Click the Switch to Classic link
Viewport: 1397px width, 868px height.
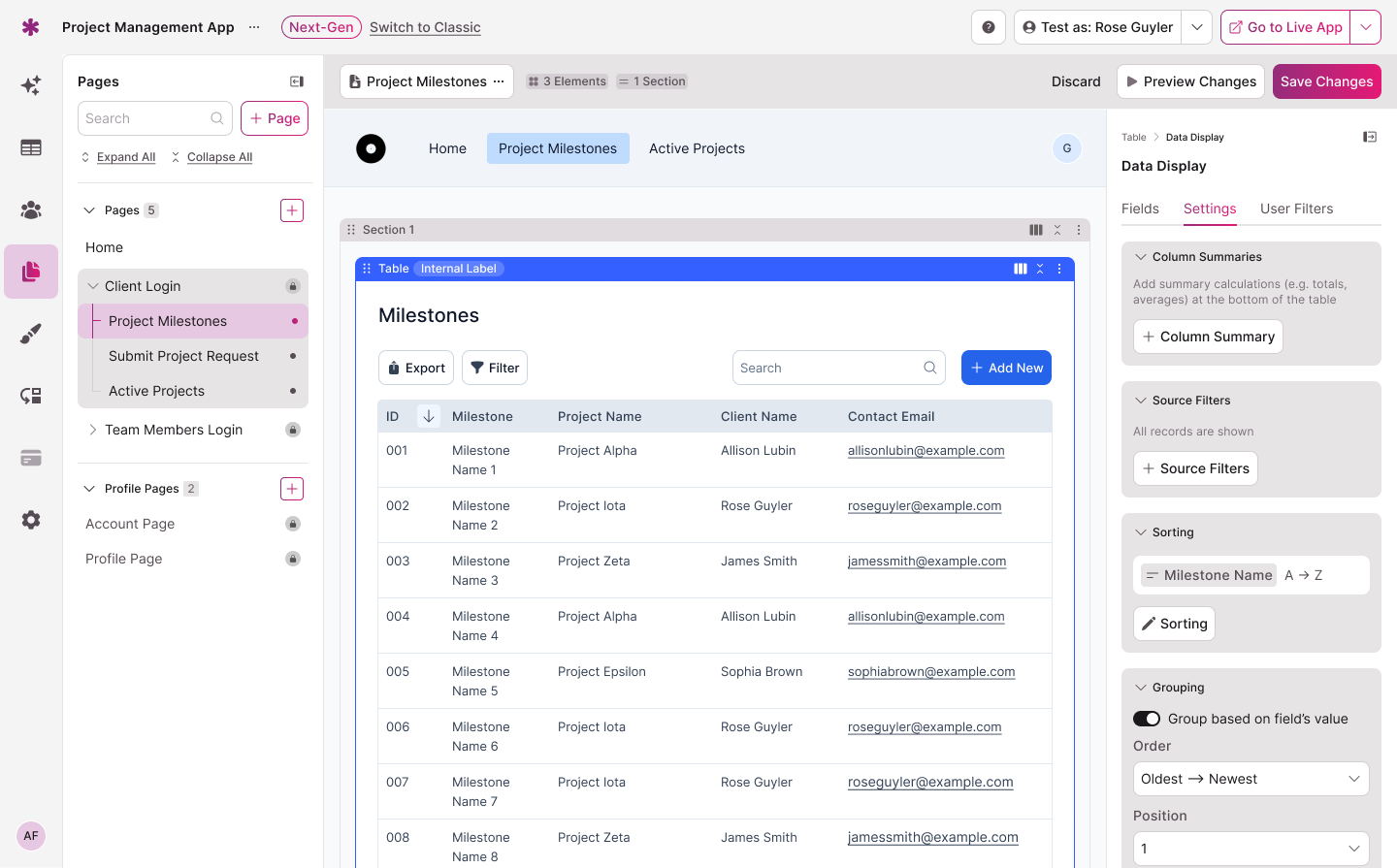pos(425,27)
